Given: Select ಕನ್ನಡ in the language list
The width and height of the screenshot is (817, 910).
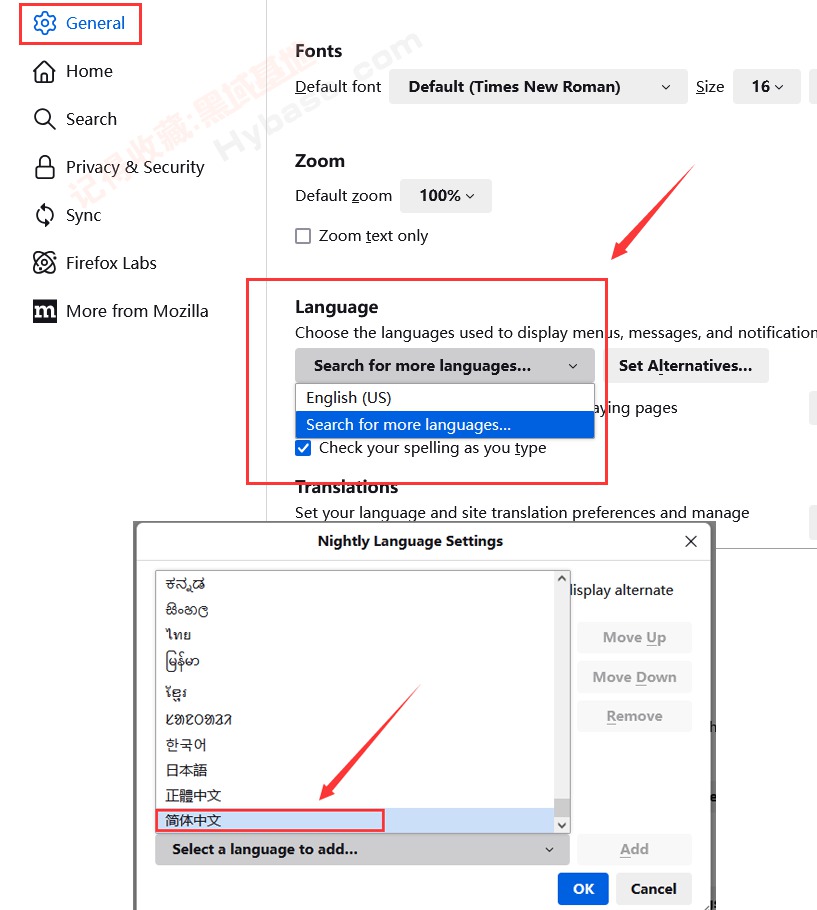Looking at the screenshot, I should point(355,584).
